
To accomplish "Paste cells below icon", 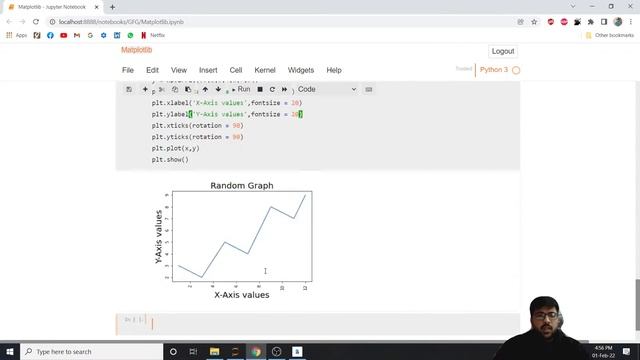I will [x=188, y=89].
